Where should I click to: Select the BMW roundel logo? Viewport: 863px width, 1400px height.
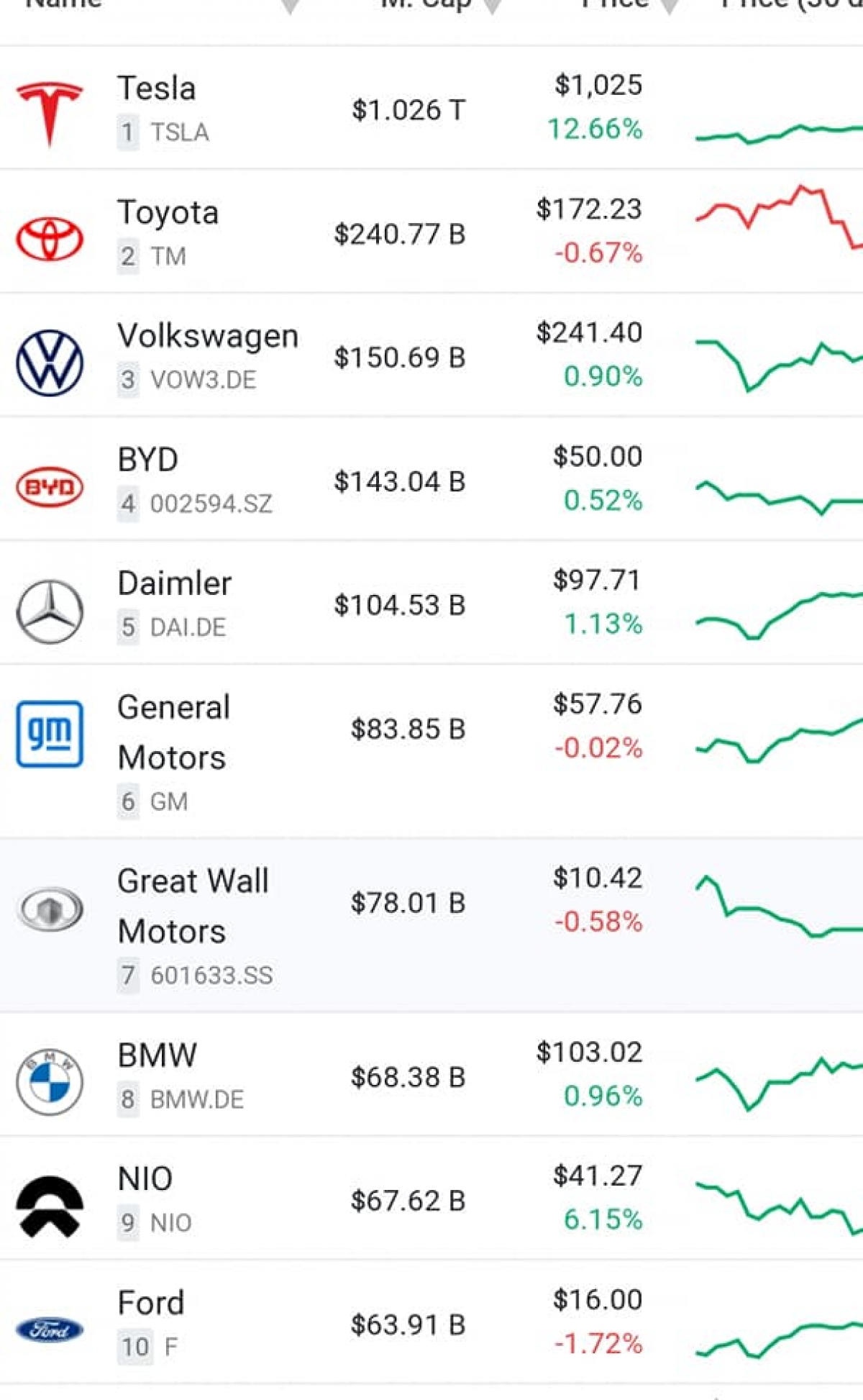coord(50,1081)
